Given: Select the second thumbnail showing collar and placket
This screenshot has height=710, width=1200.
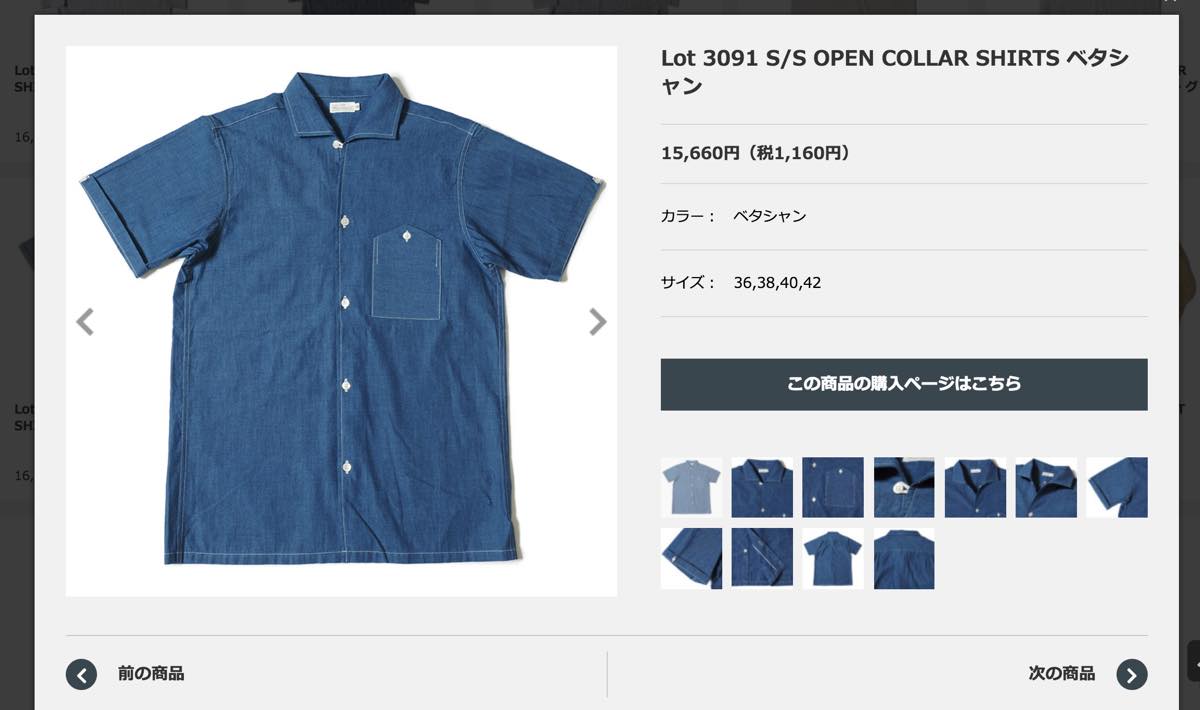Looking at the screenshot, I should pos(762,487).
